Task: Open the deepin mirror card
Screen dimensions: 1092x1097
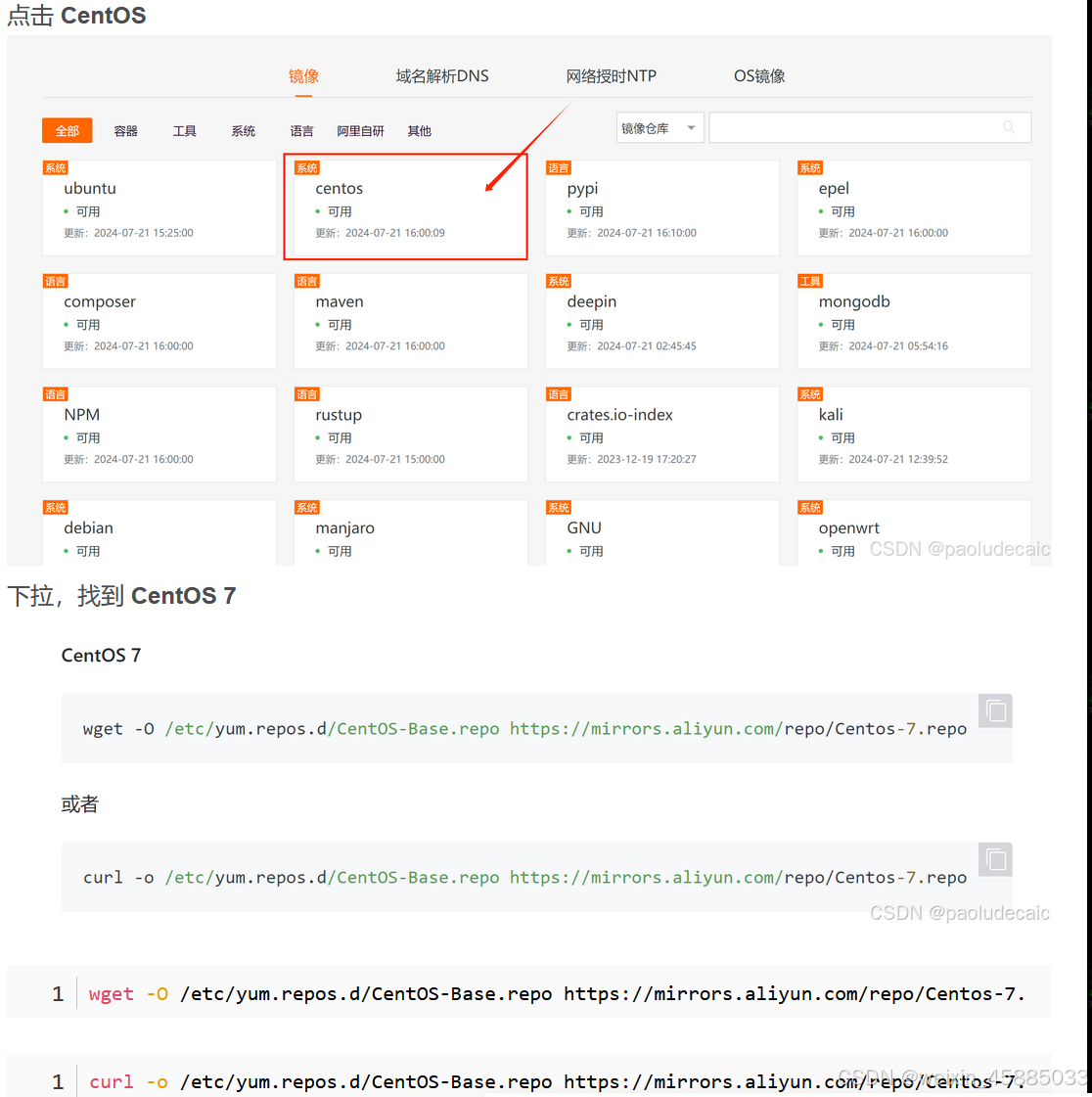Action: click(x=662, y=321)
